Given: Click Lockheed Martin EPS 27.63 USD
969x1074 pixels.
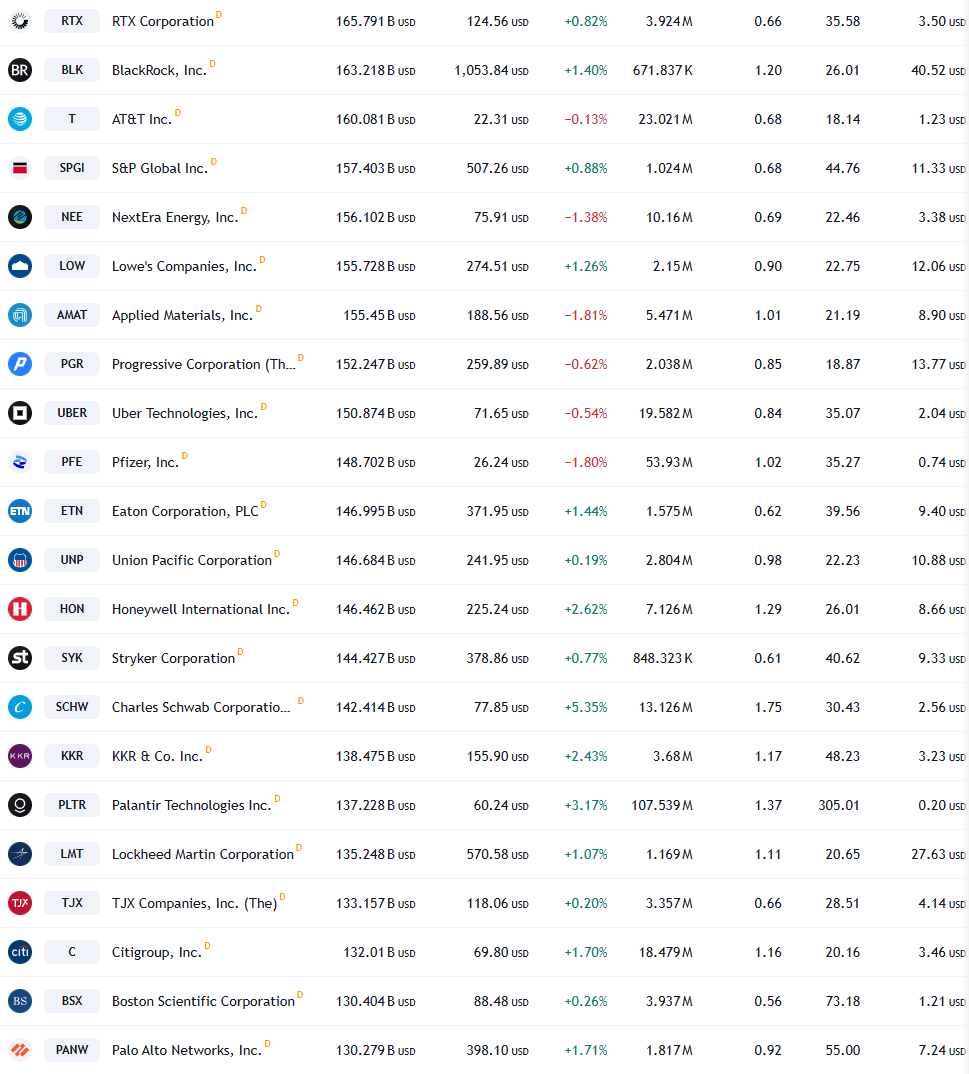Looking at the screenshot, I should point(938,854).
